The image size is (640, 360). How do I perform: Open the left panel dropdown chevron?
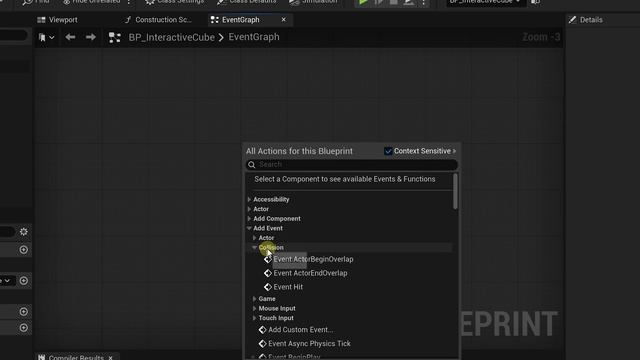7,281
